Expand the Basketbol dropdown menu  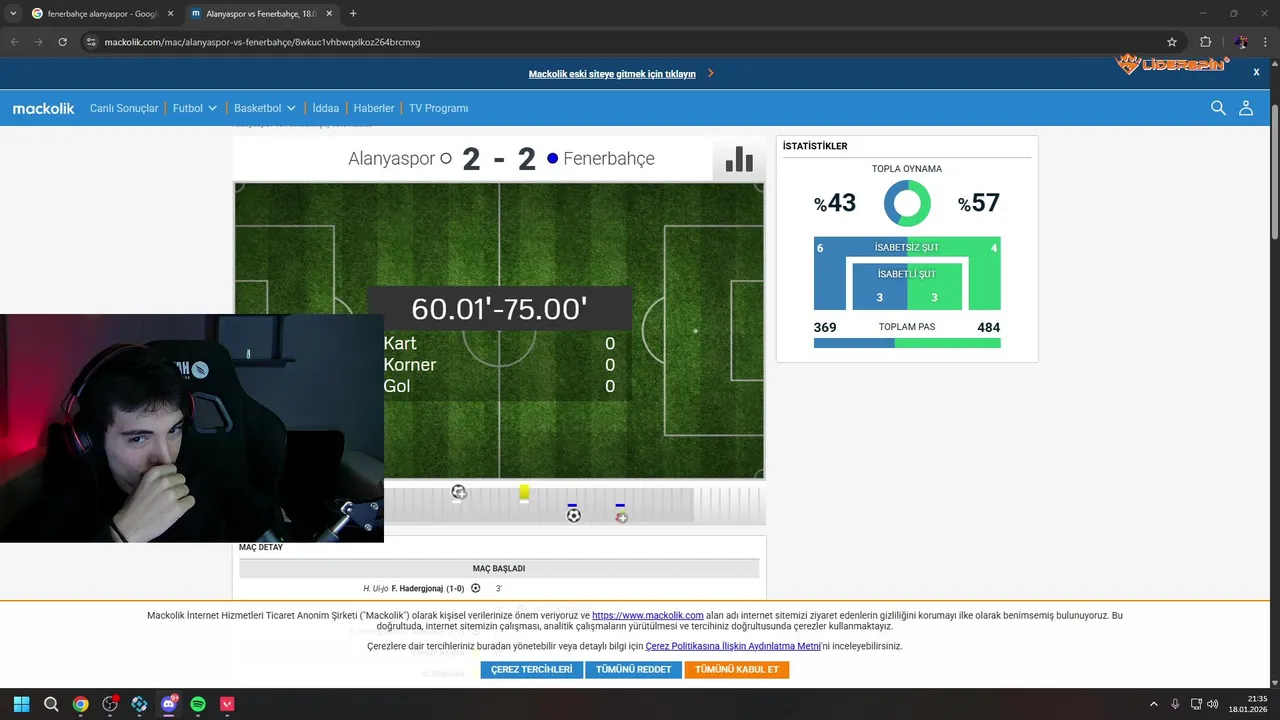(x=265, y=108)
